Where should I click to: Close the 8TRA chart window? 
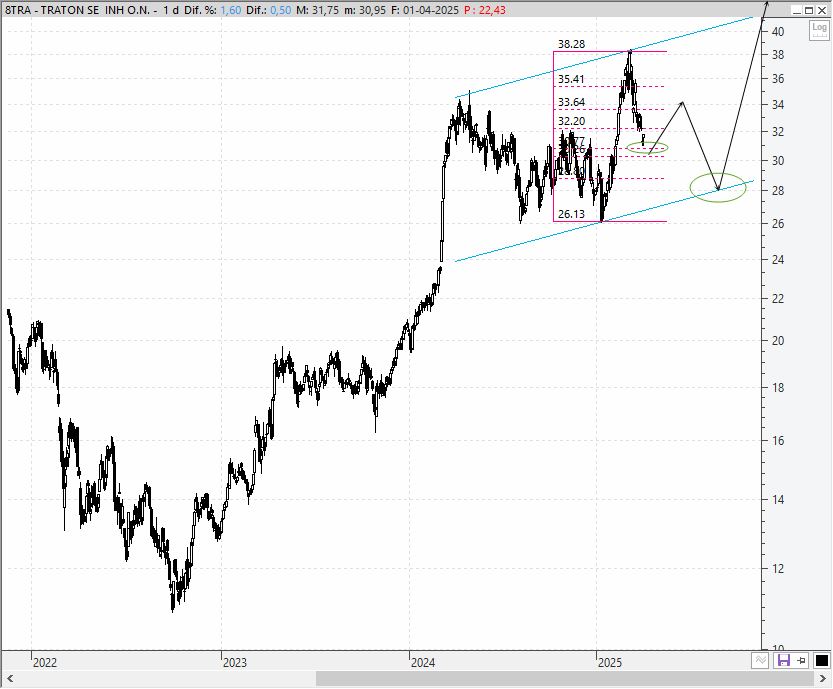[x=821, y=10]
